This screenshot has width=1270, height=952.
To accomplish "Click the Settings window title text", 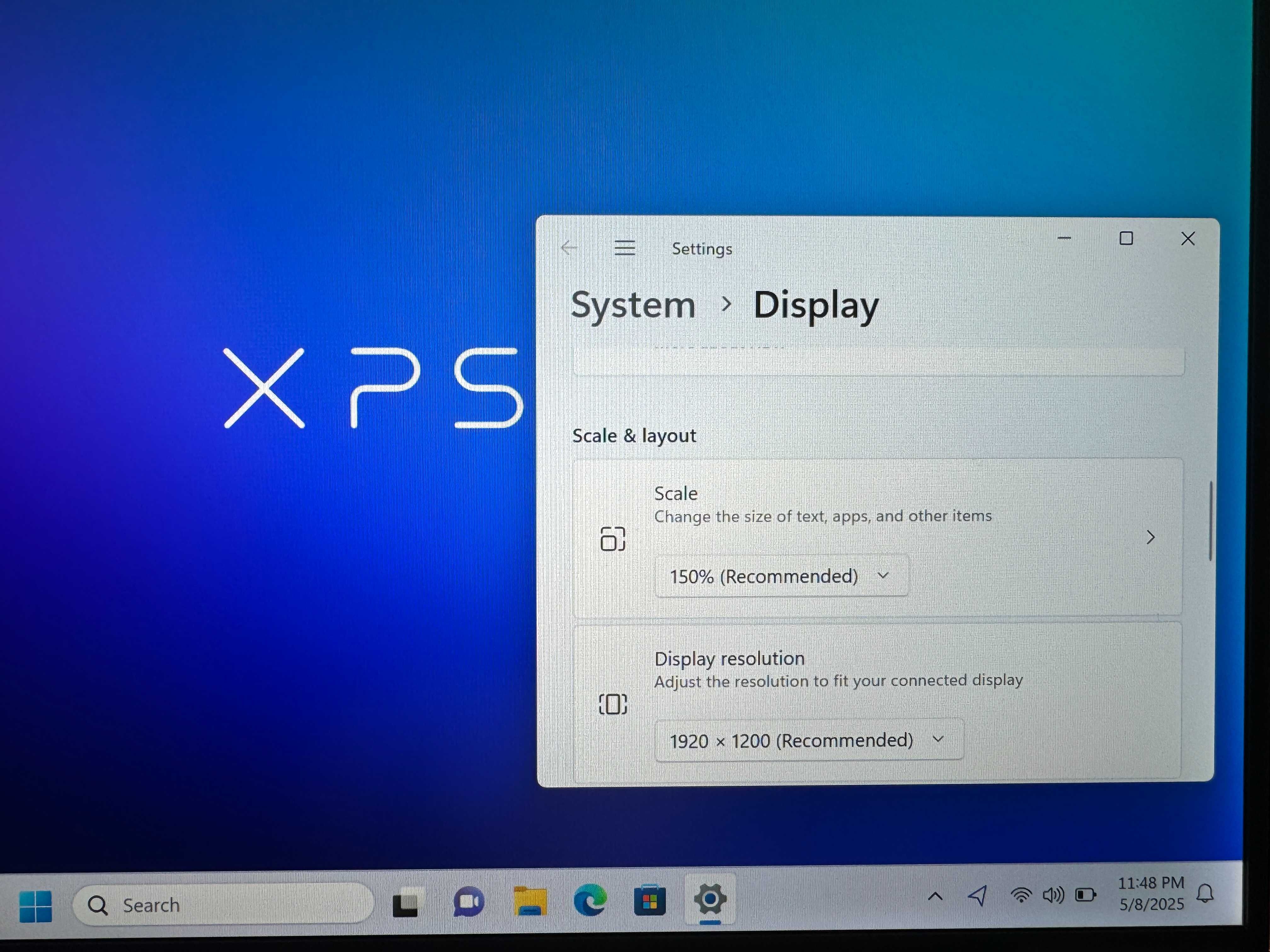I will pos(701,248).
